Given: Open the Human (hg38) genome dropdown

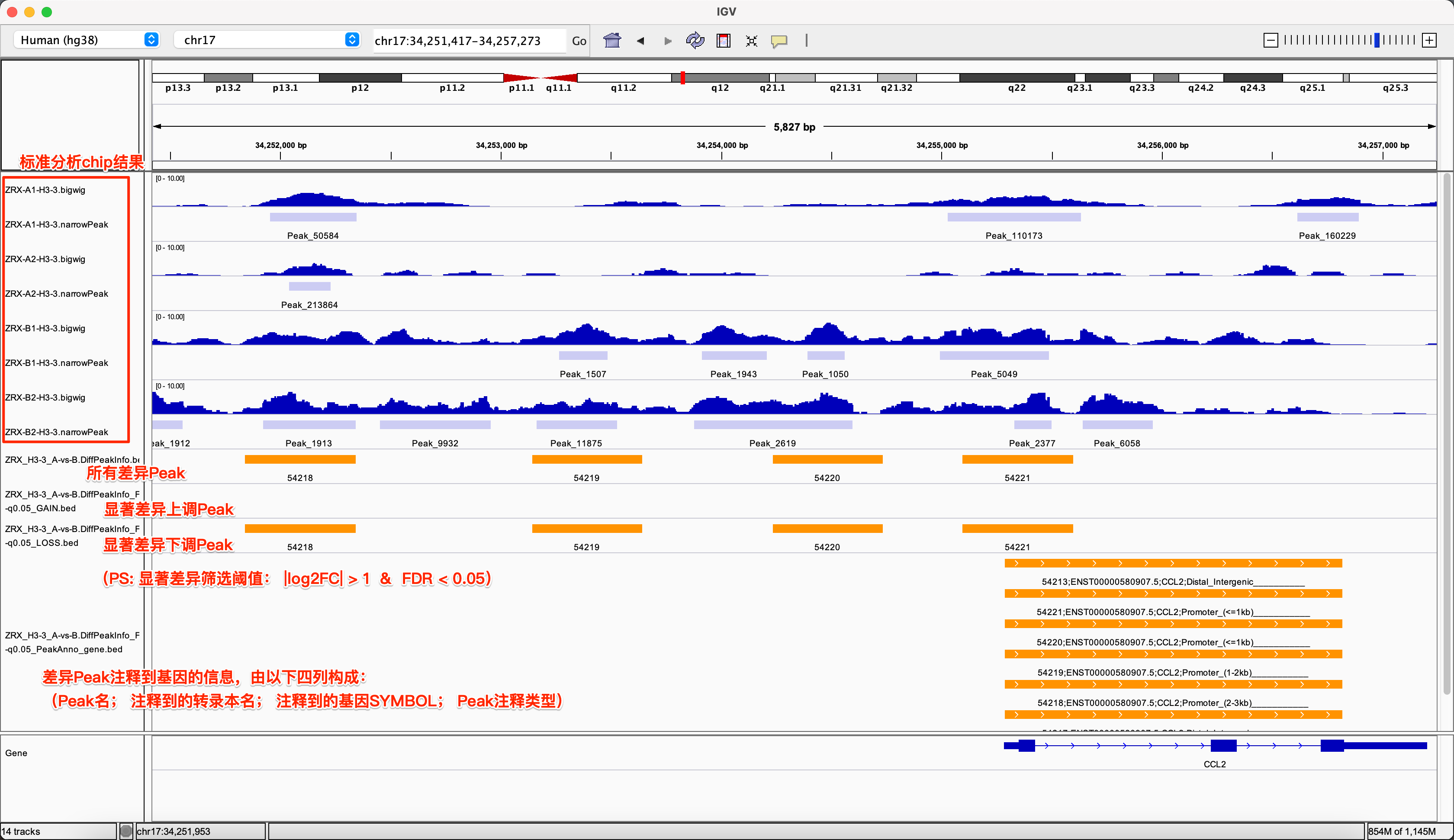Looking at the screenshot, I should (x=87, y=40).
